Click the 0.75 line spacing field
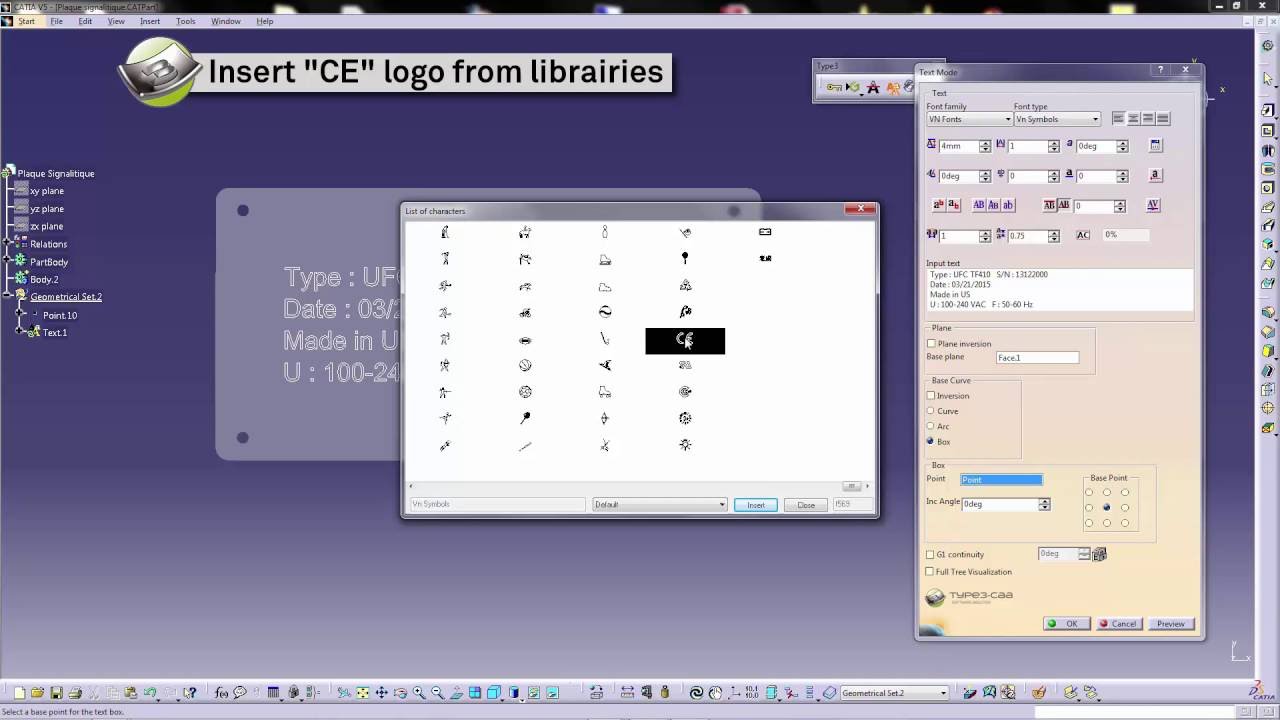1280x720 pixels. pyautogui.click(x=1026, y=236)
